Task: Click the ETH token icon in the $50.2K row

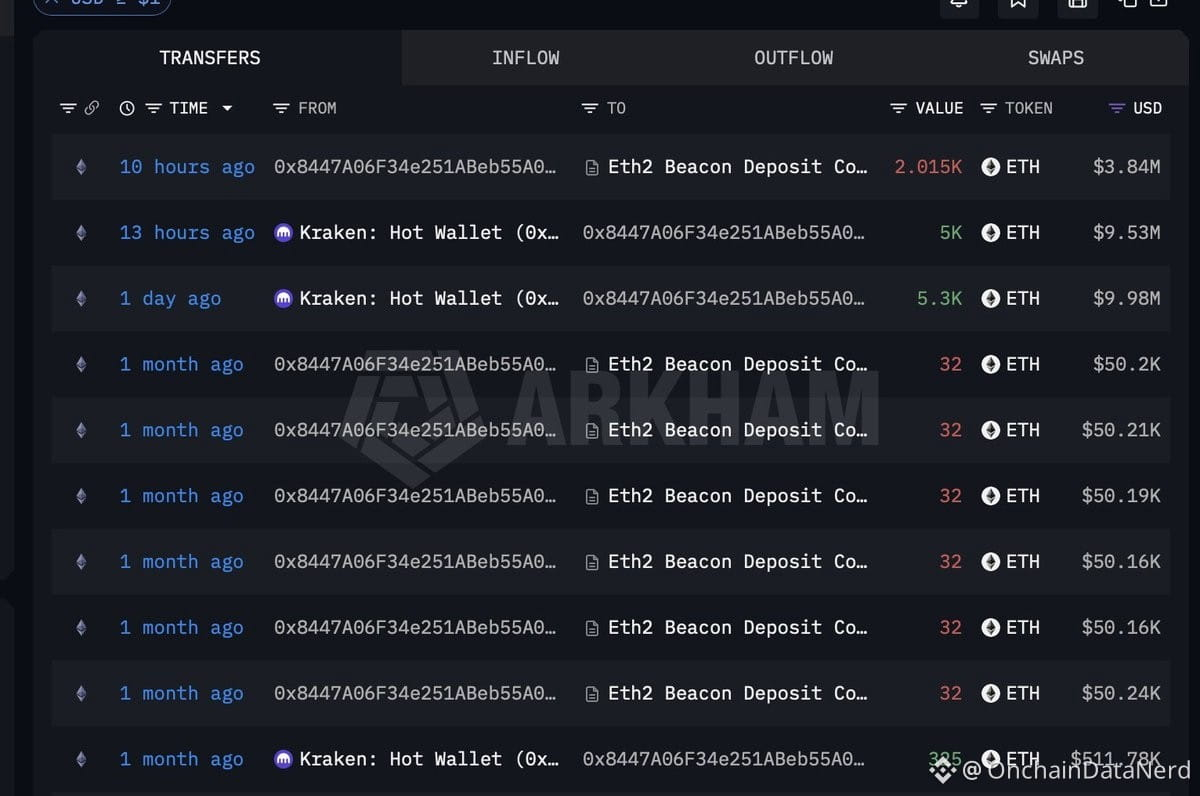Action: (991, 365)
